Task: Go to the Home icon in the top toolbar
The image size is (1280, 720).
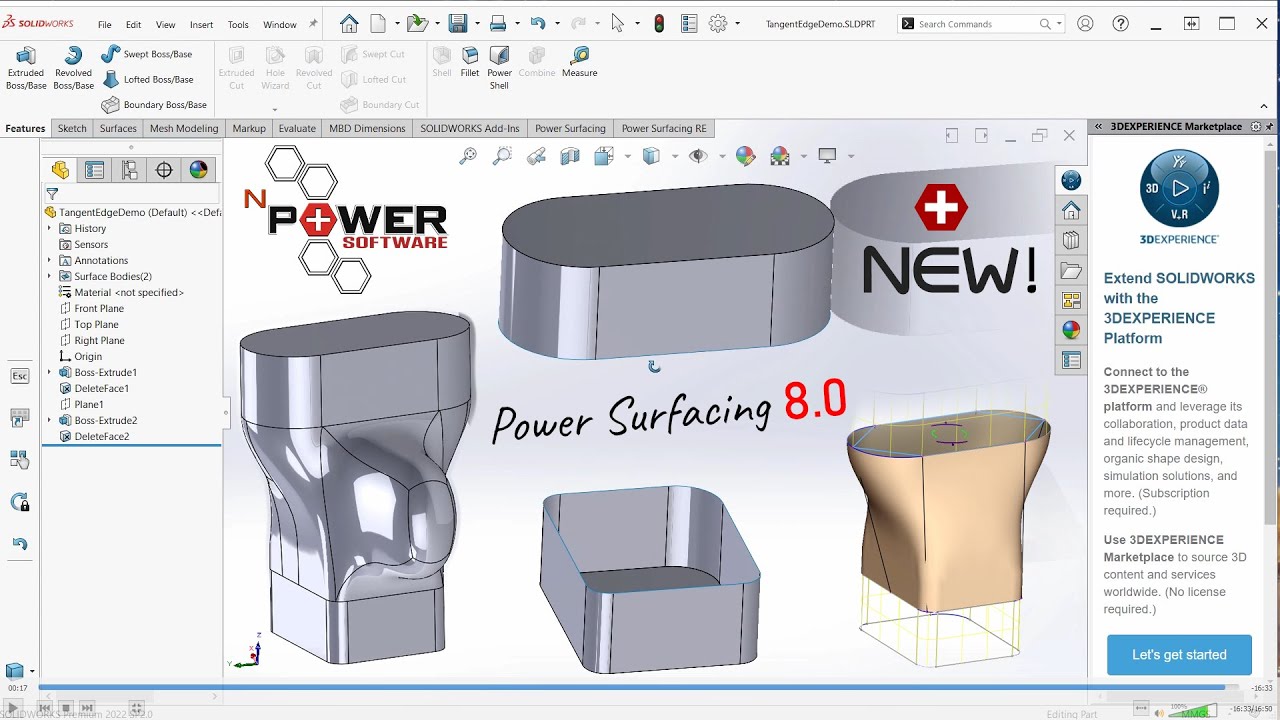Action: coord(349,23)
